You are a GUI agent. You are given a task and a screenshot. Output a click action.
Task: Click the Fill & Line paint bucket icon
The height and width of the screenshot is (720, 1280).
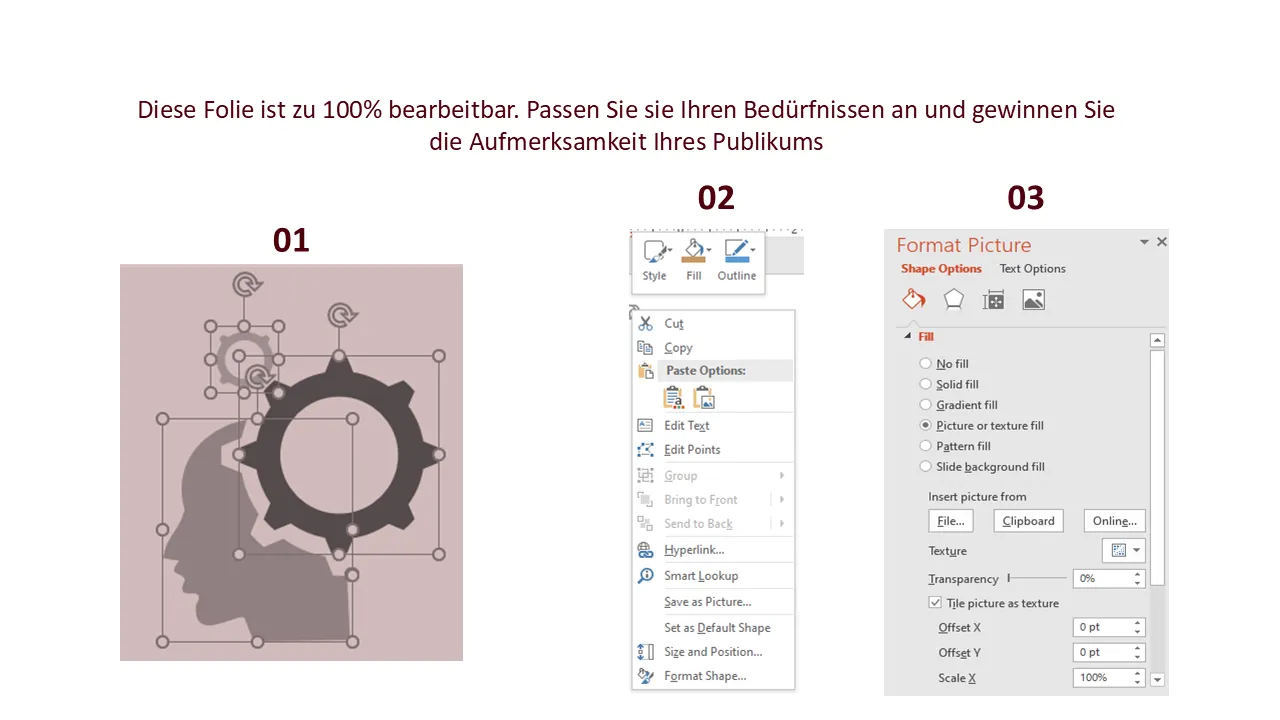[x=914, y=299]
